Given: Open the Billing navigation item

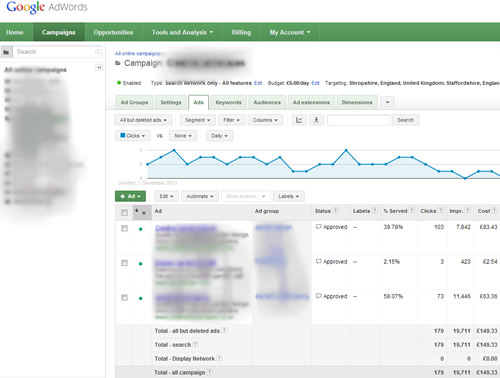Looking at the screenshot, I should (x=241, y=32).
